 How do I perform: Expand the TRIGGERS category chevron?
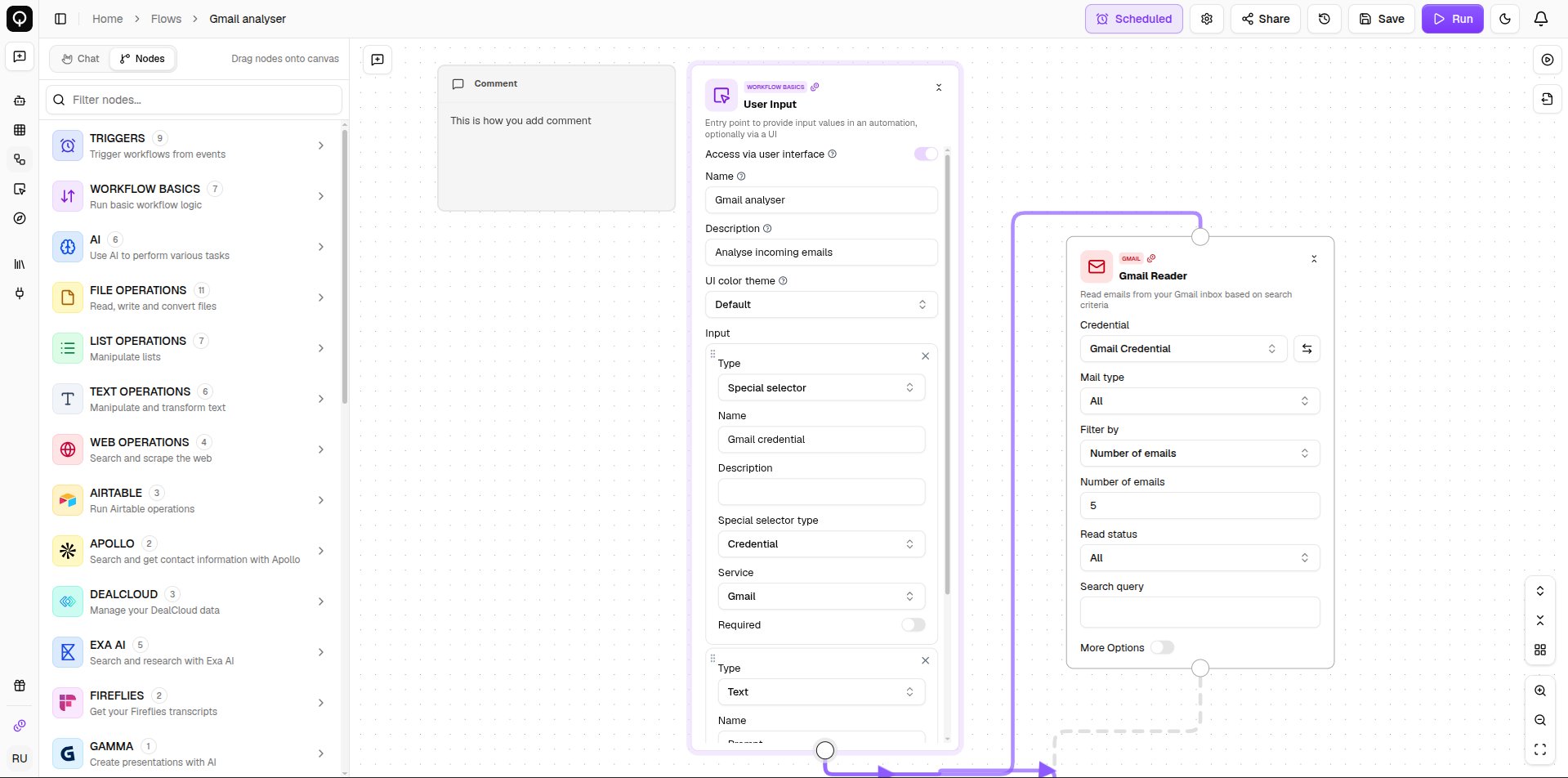(x=321, y=145)
